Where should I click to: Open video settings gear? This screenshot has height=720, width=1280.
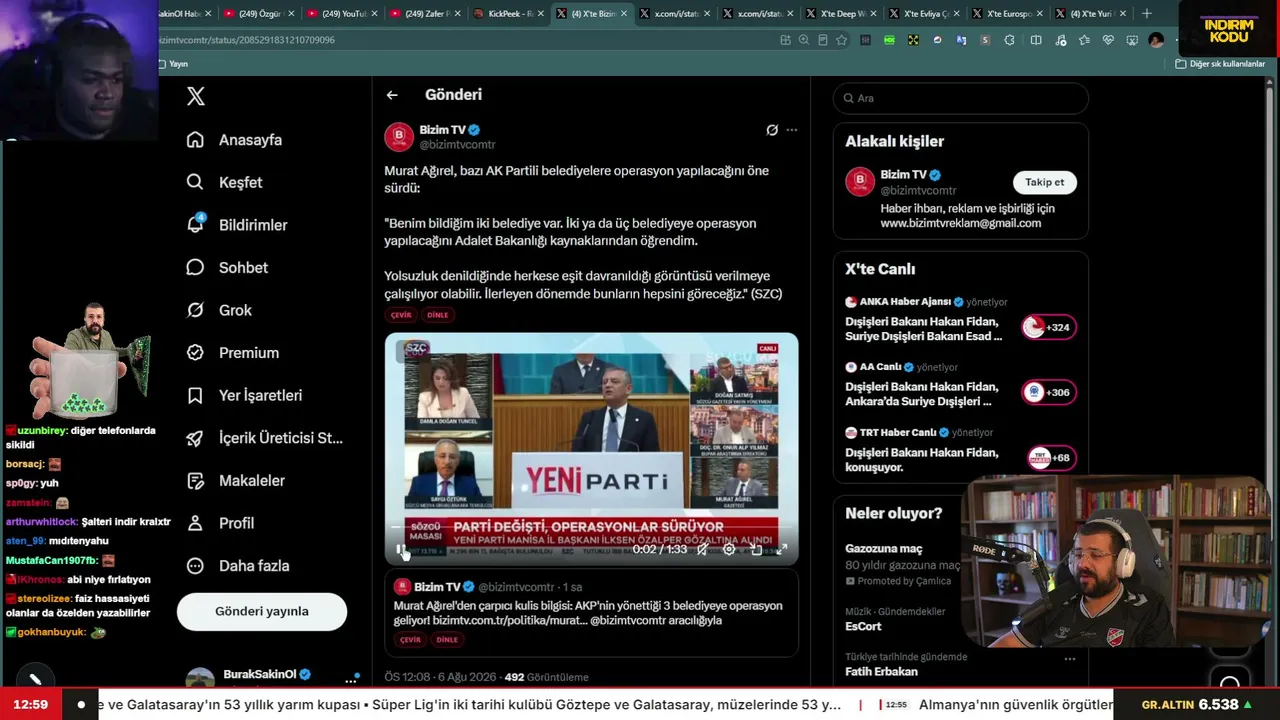coord(729,549)
